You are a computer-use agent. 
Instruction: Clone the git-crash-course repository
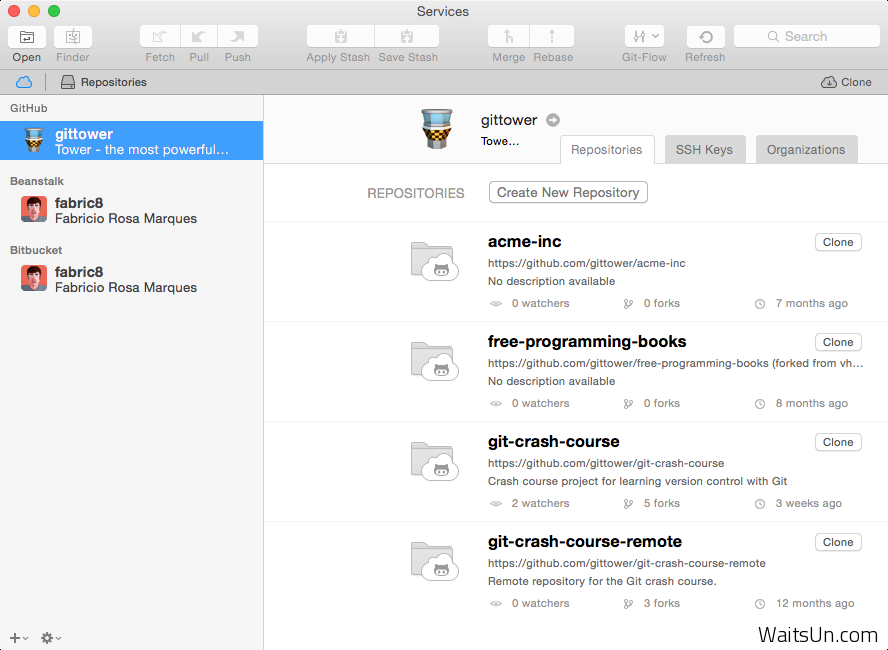(837, 442)
